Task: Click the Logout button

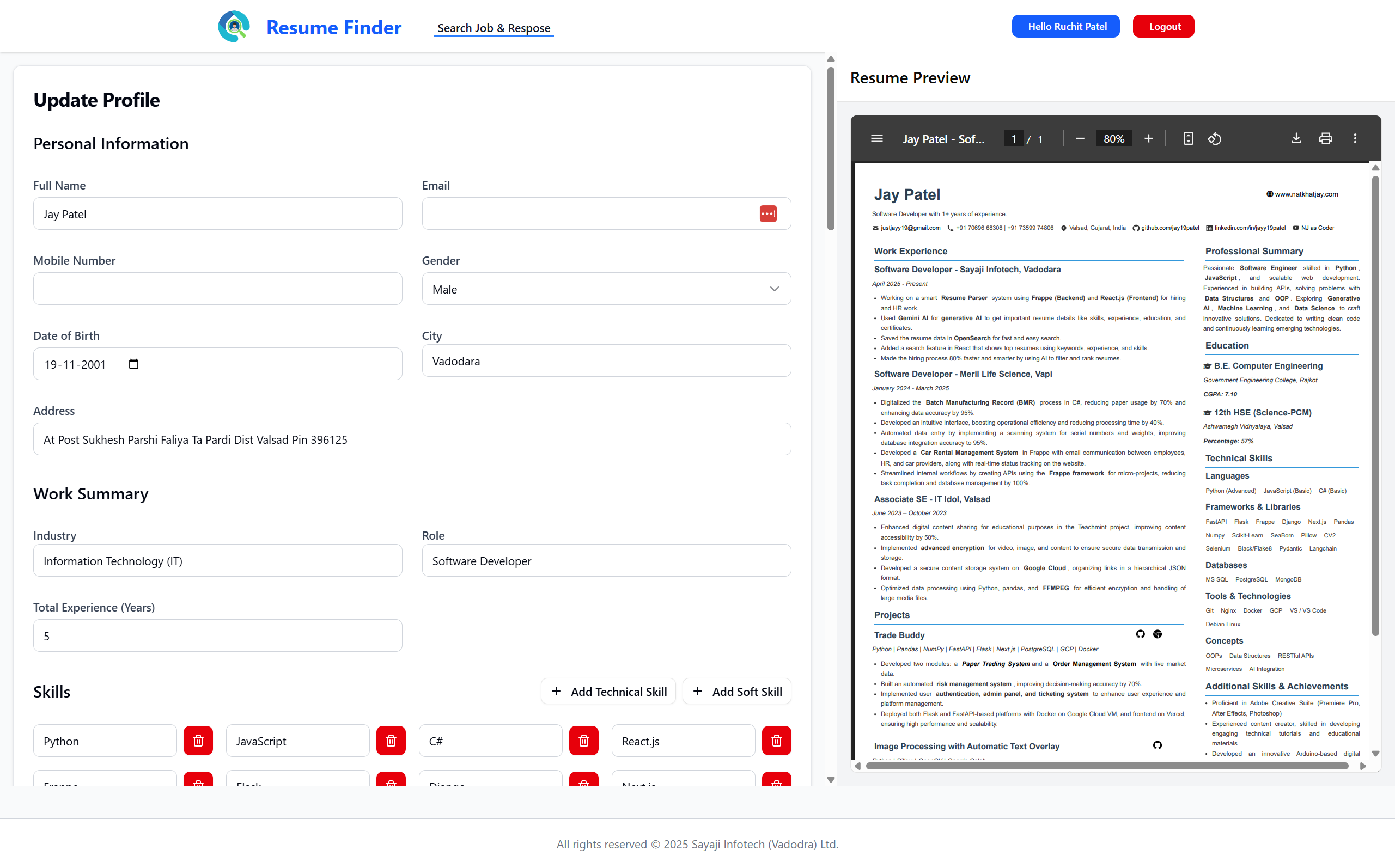Action: pos(1163,26)
